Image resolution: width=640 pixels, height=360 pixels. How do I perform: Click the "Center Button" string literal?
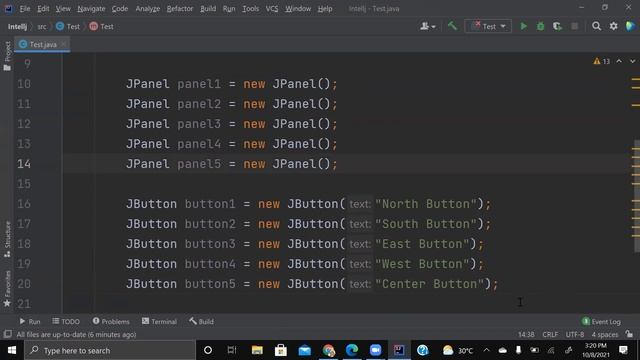(x=429, y=284)
